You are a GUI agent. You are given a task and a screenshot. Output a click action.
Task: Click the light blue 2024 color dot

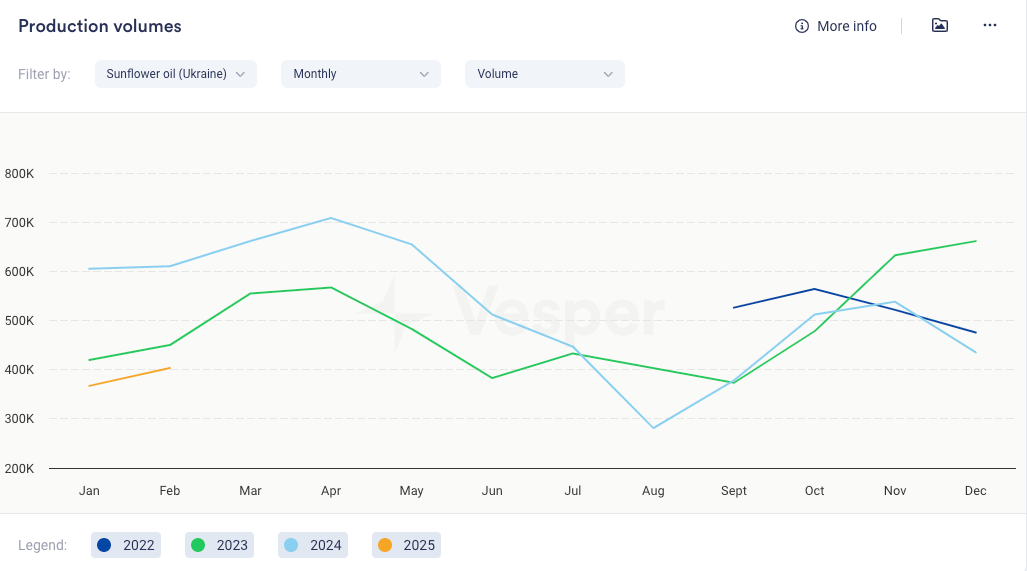click(291, 545)
